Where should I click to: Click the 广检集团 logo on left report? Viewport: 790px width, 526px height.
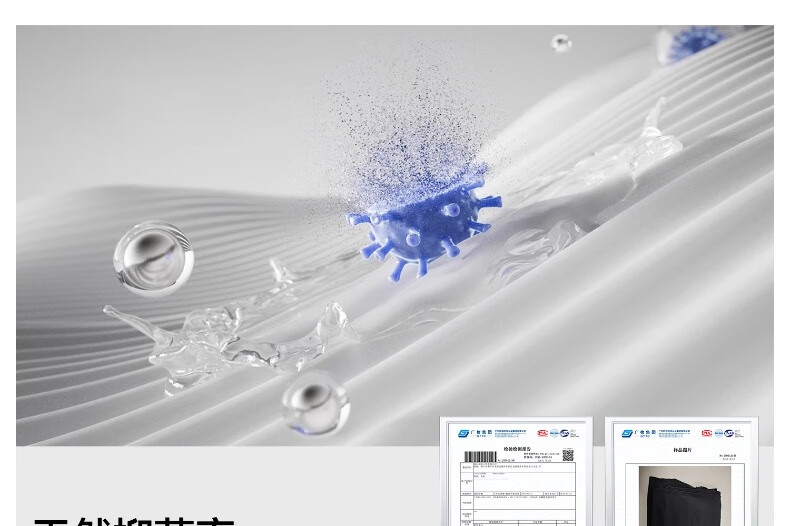click(474, 433)
